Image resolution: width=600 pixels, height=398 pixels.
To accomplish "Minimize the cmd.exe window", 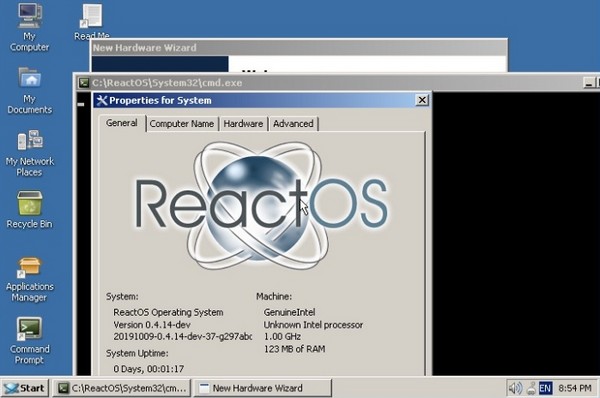I will (589, 83).
